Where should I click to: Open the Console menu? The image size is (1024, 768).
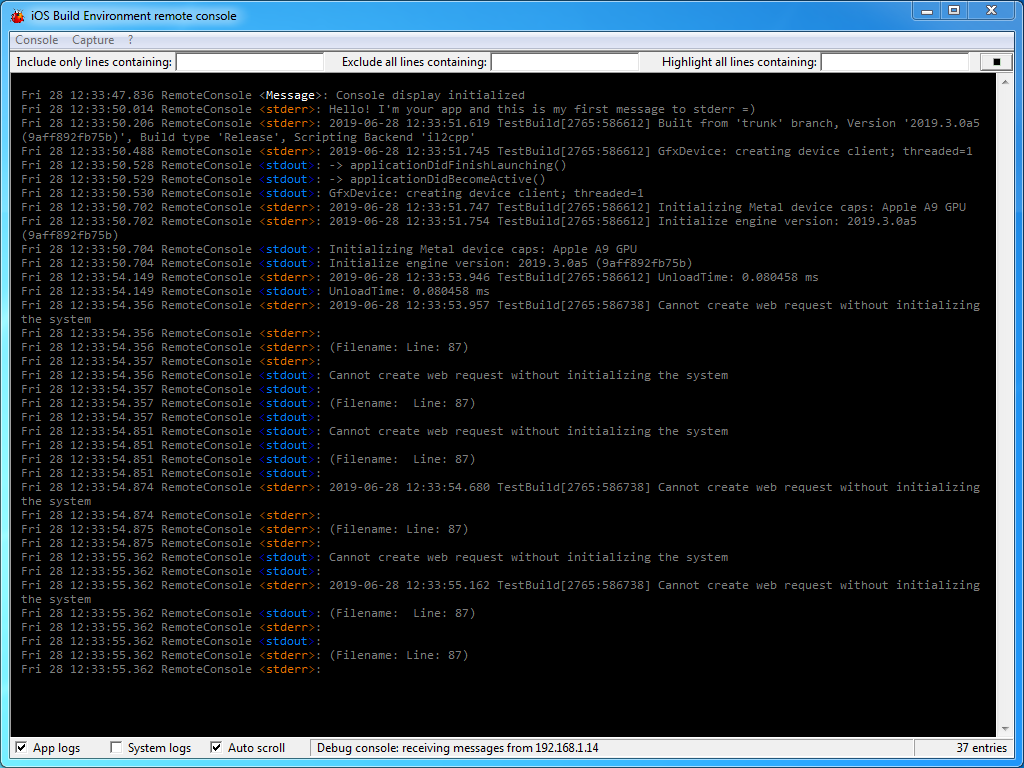[x=37, y=40]
